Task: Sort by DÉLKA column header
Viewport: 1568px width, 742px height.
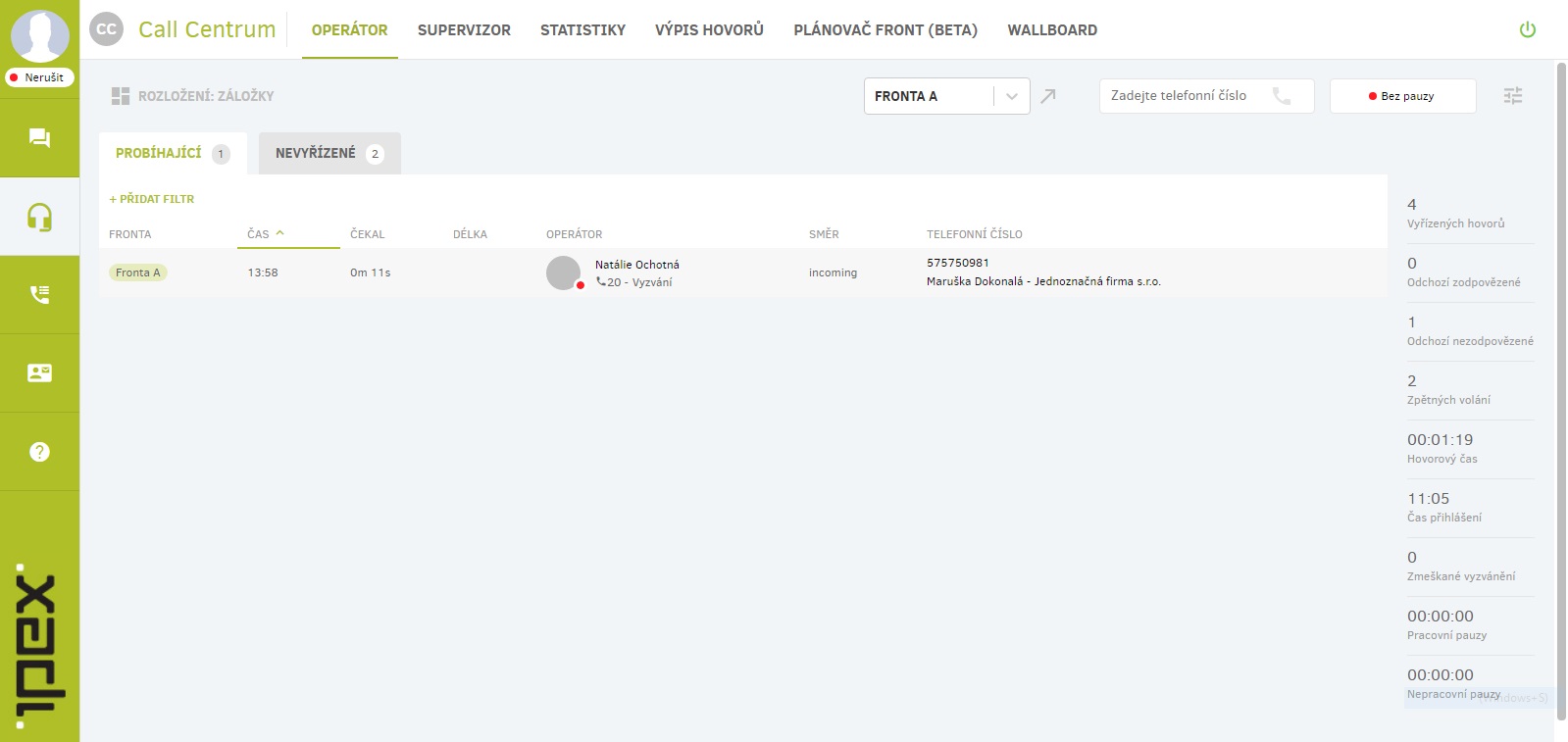Action: (470, 234)
